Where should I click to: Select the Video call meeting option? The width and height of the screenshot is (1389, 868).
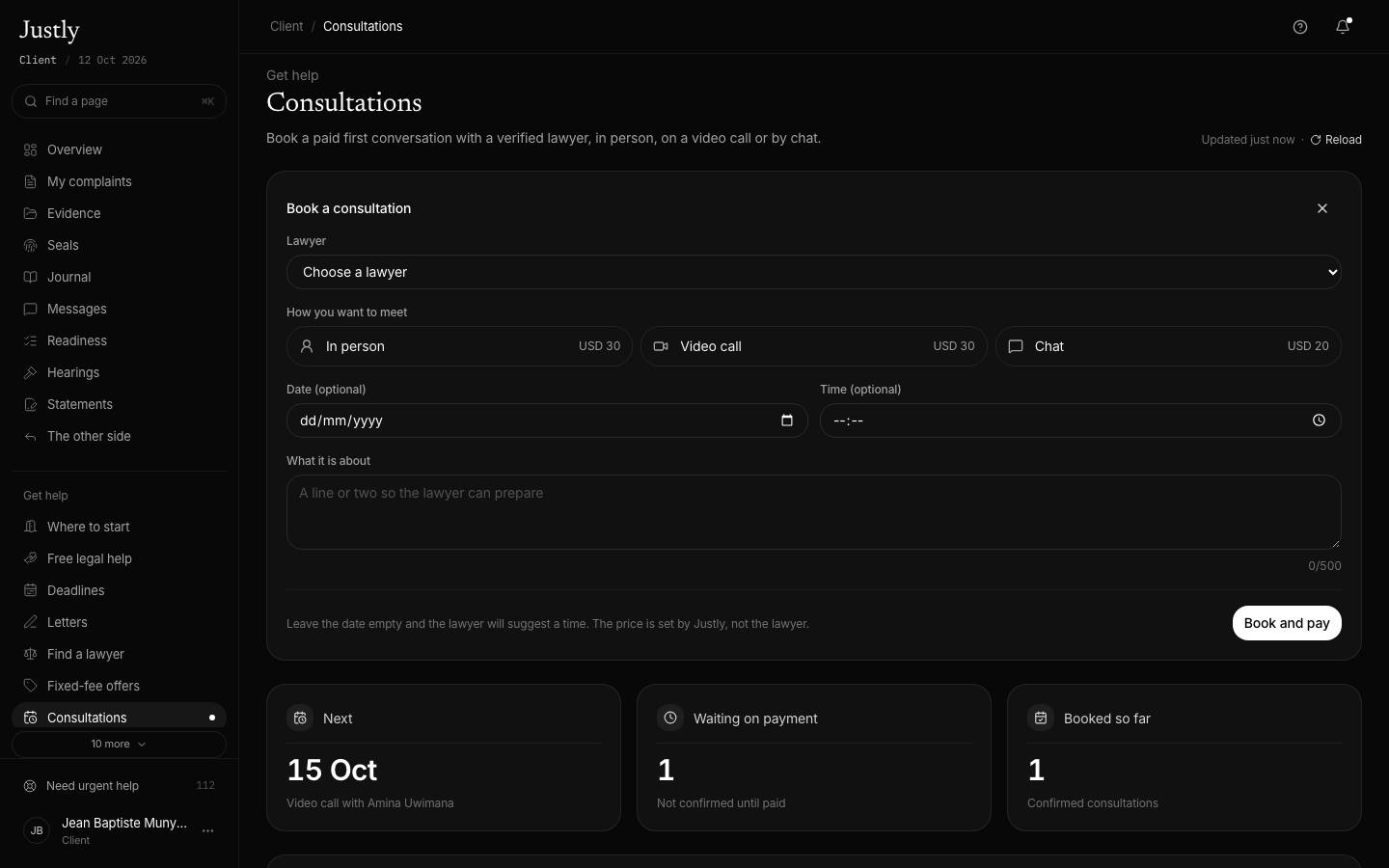(x=814, y=346)
